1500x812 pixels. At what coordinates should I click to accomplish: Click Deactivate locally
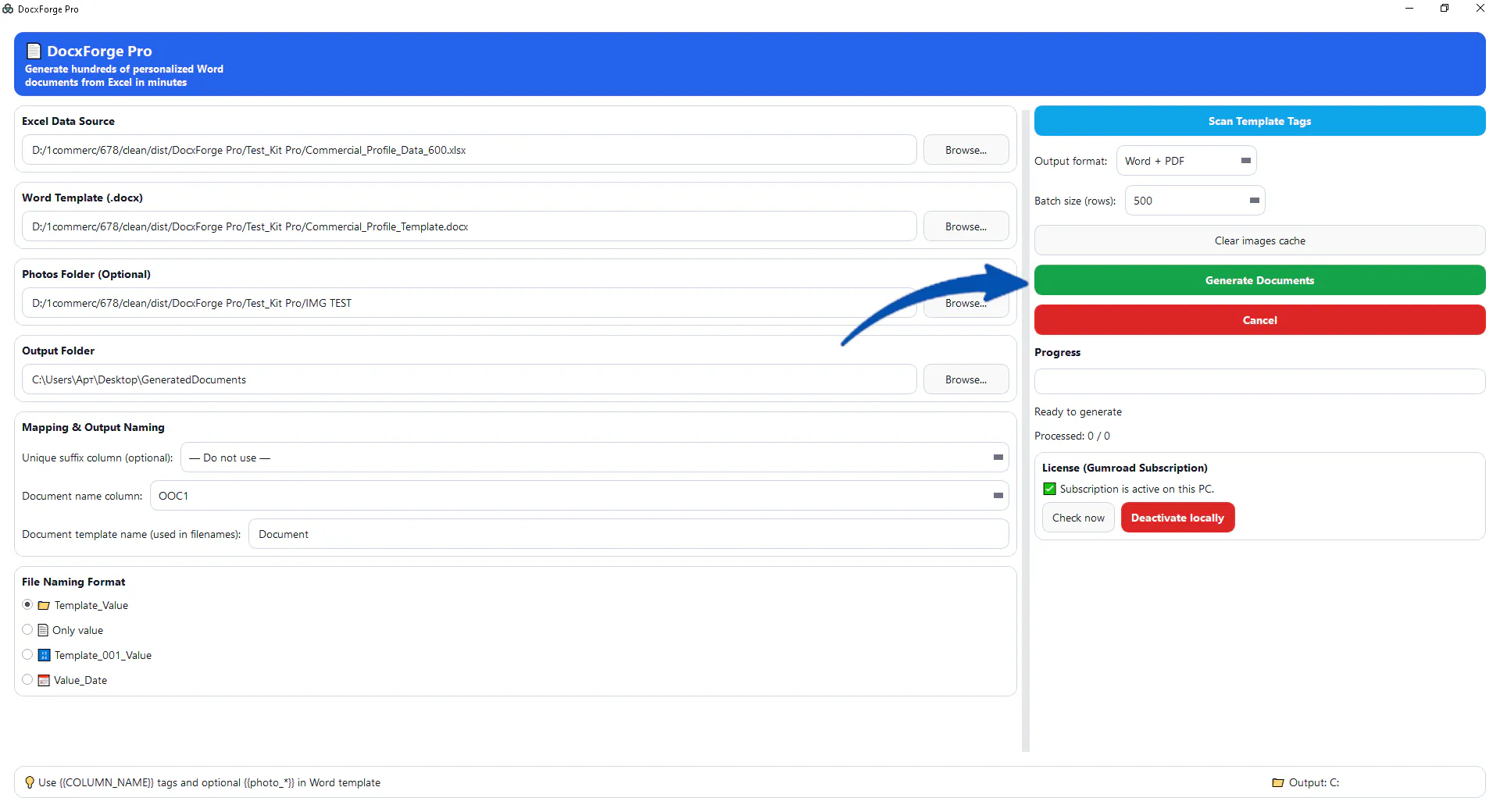[x=1177, y=518]
